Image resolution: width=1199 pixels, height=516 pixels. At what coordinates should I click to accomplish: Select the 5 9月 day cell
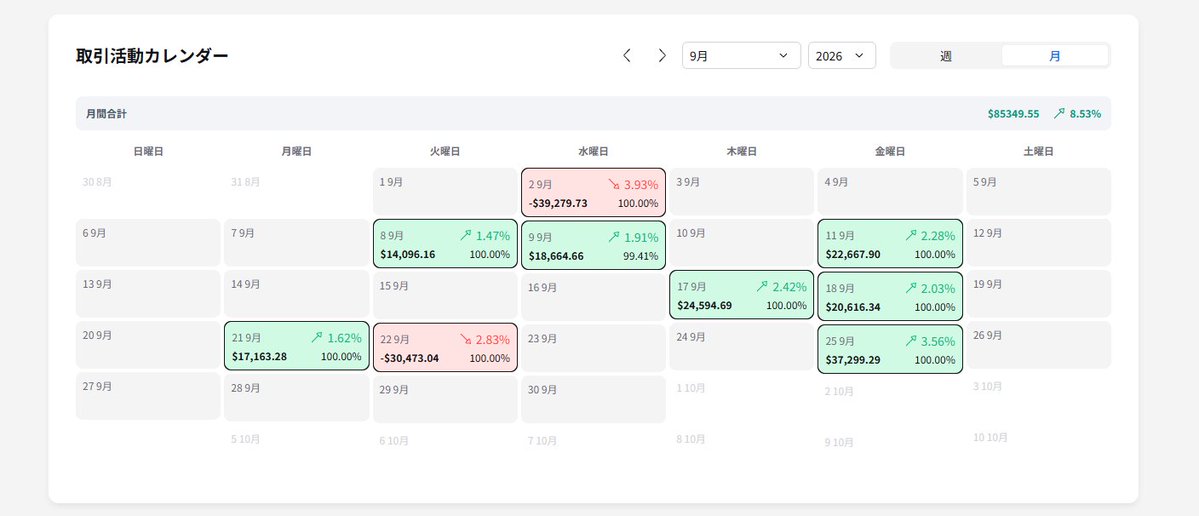tap(1038, 192)
